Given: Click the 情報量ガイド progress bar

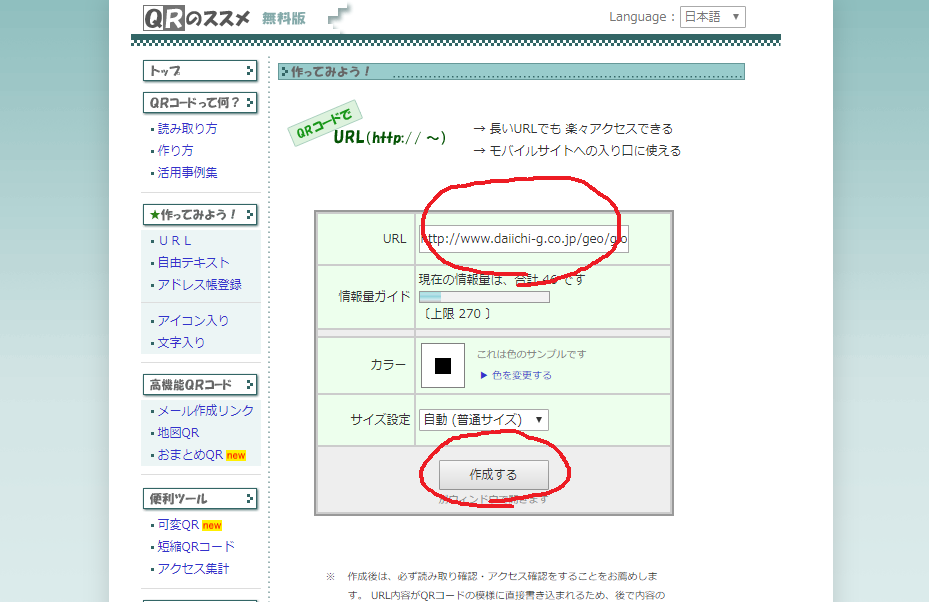Looking at the screenshot, I should point(484,297).
